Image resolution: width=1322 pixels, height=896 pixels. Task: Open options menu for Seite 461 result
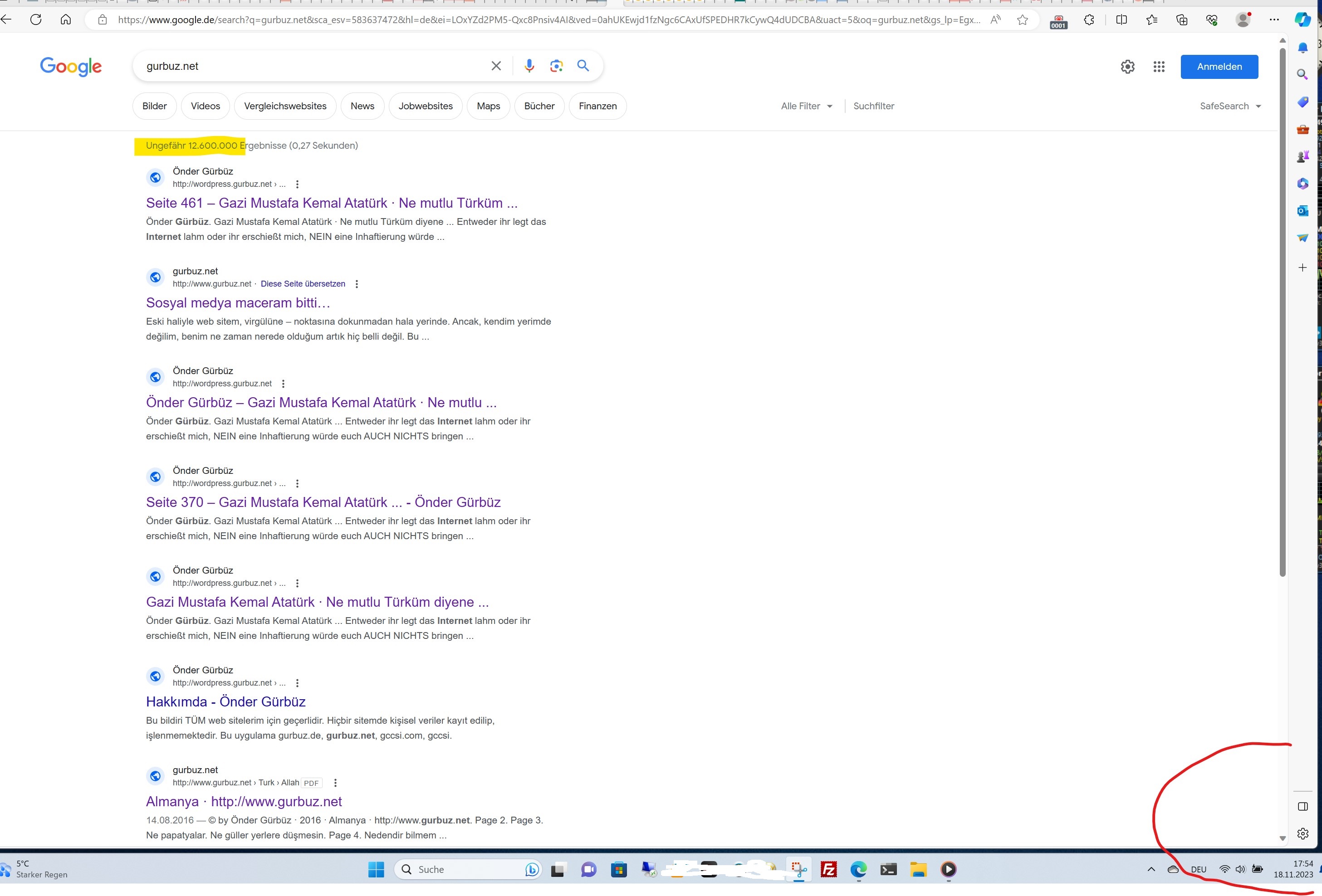tap(297, 184)
